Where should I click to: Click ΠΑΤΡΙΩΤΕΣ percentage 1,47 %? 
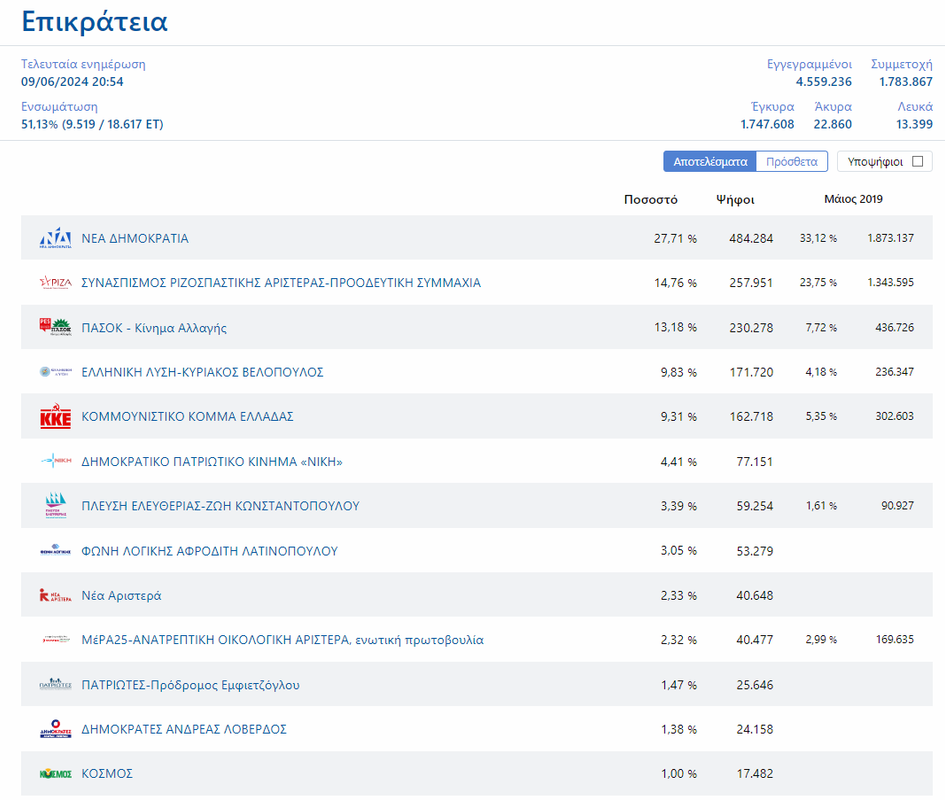(x=679, y=685)
